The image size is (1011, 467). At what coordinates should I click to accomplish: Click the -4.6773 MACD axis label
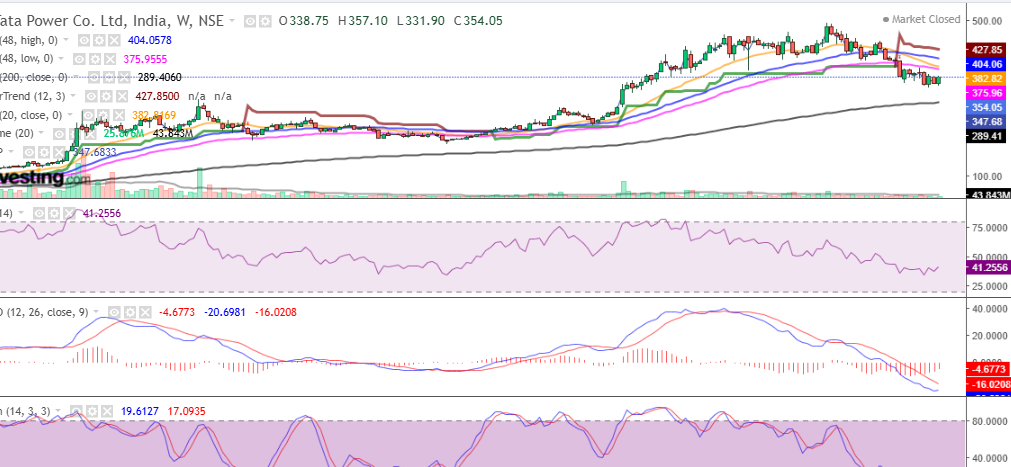click(x=986, y=370)
